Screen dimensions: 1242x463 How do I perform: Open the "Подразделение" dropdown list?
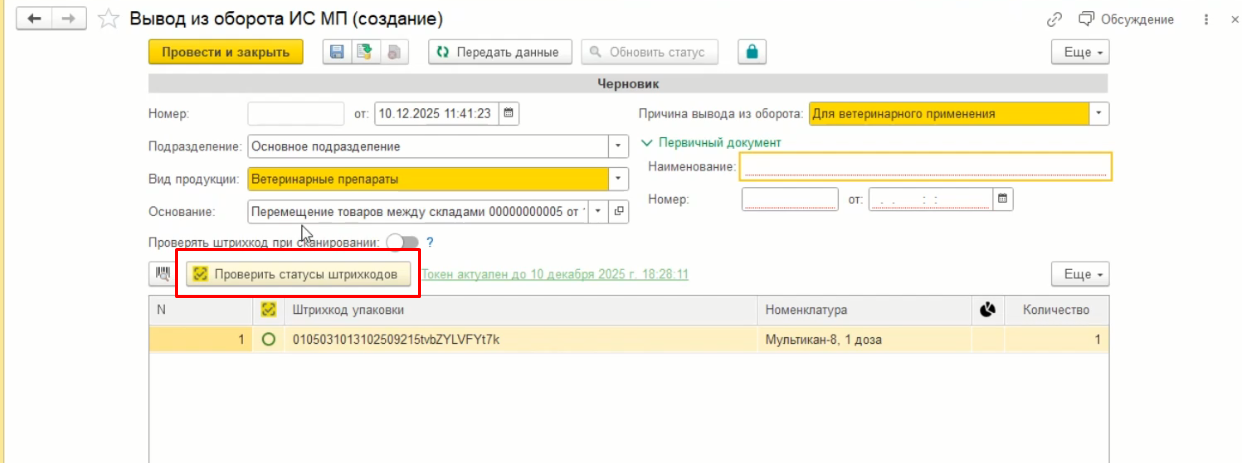pos(619,146)
